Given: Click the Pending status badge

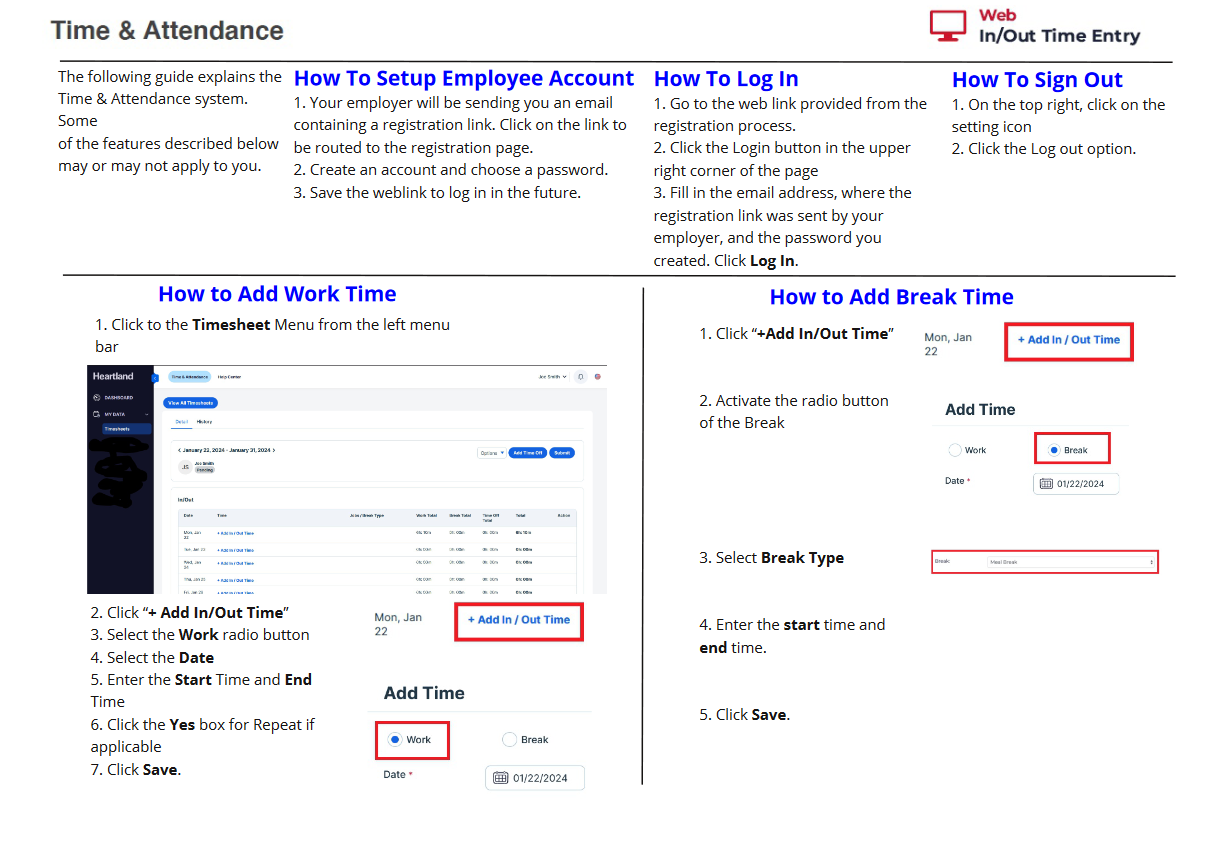Looking at the screenshot, I should pyautogui.click(x=204, y=470).
